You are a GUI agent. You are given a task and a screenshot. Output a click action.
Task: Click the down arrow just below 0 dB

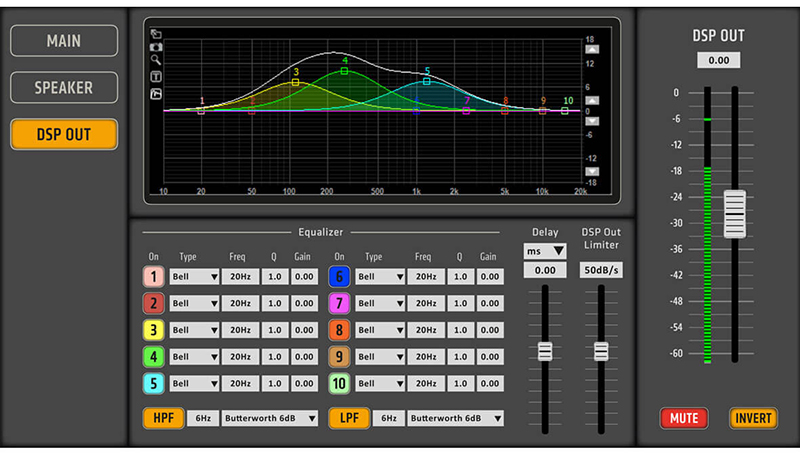pos(592,121)
